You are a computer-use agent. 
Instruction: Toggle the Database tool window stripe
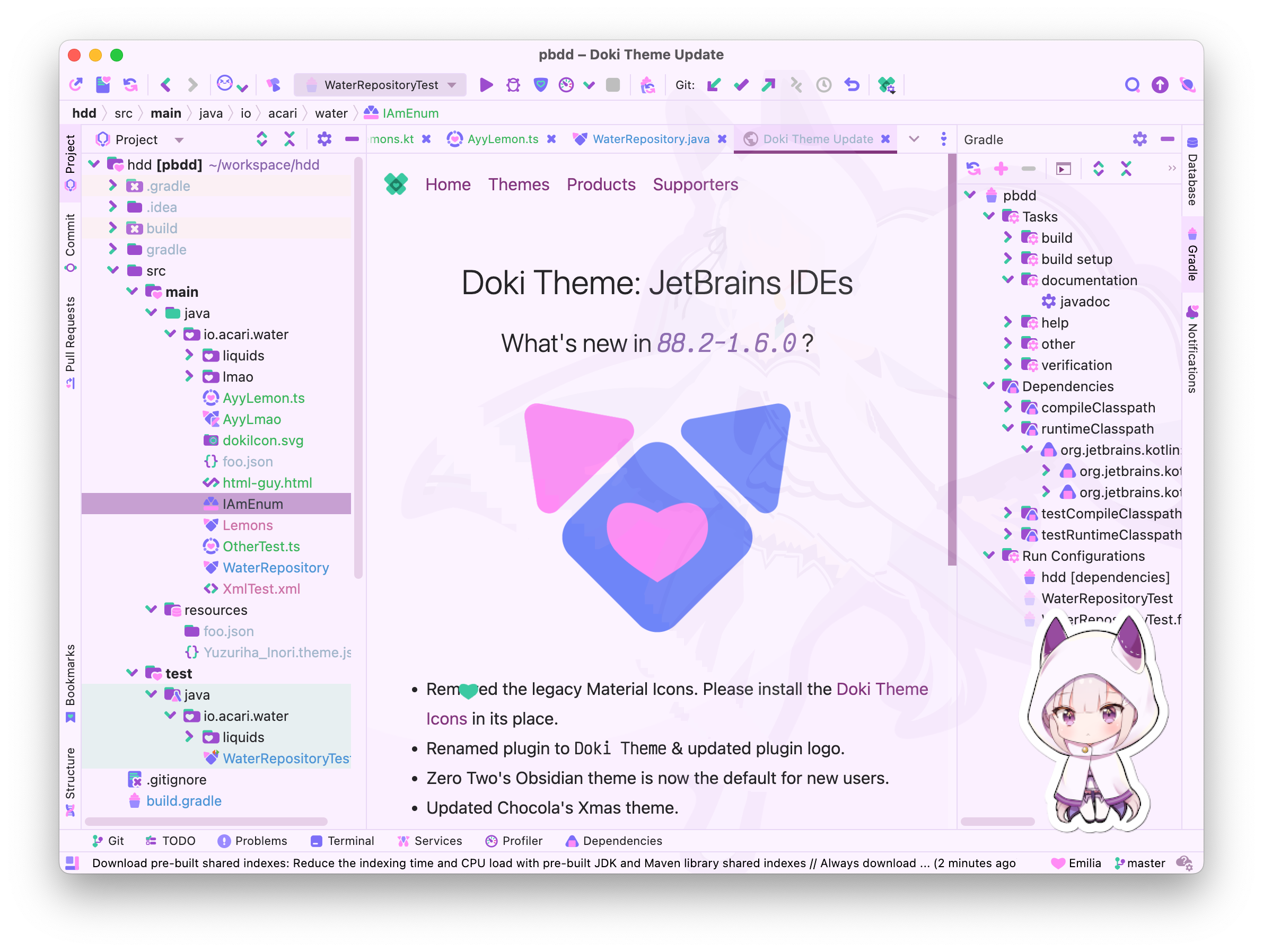[x=1192, y=171]
